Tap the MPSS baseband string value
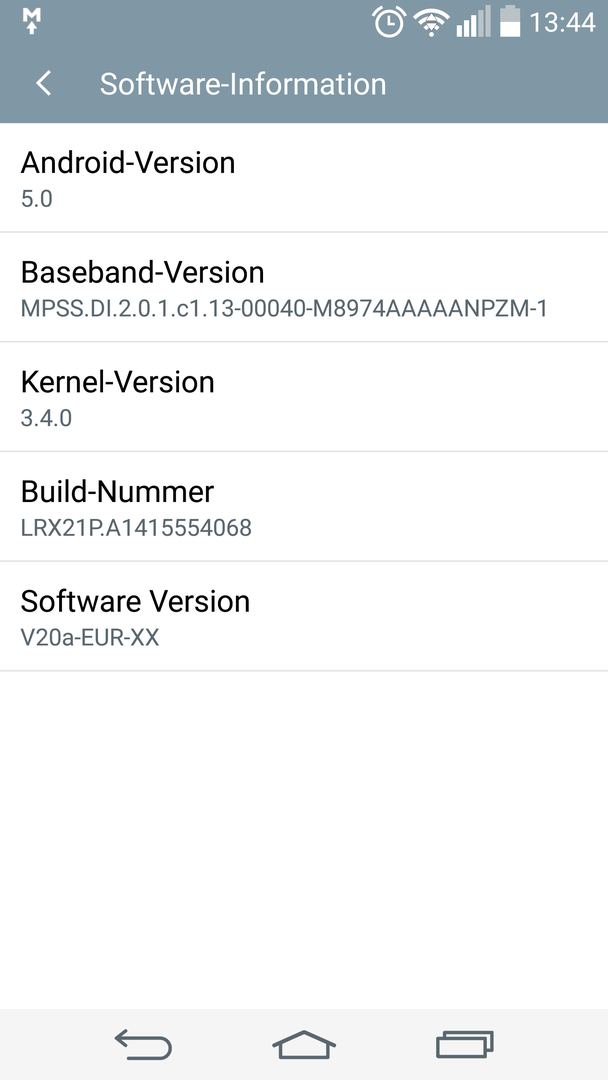The image size is (608, 1080). tap(284, 309)
